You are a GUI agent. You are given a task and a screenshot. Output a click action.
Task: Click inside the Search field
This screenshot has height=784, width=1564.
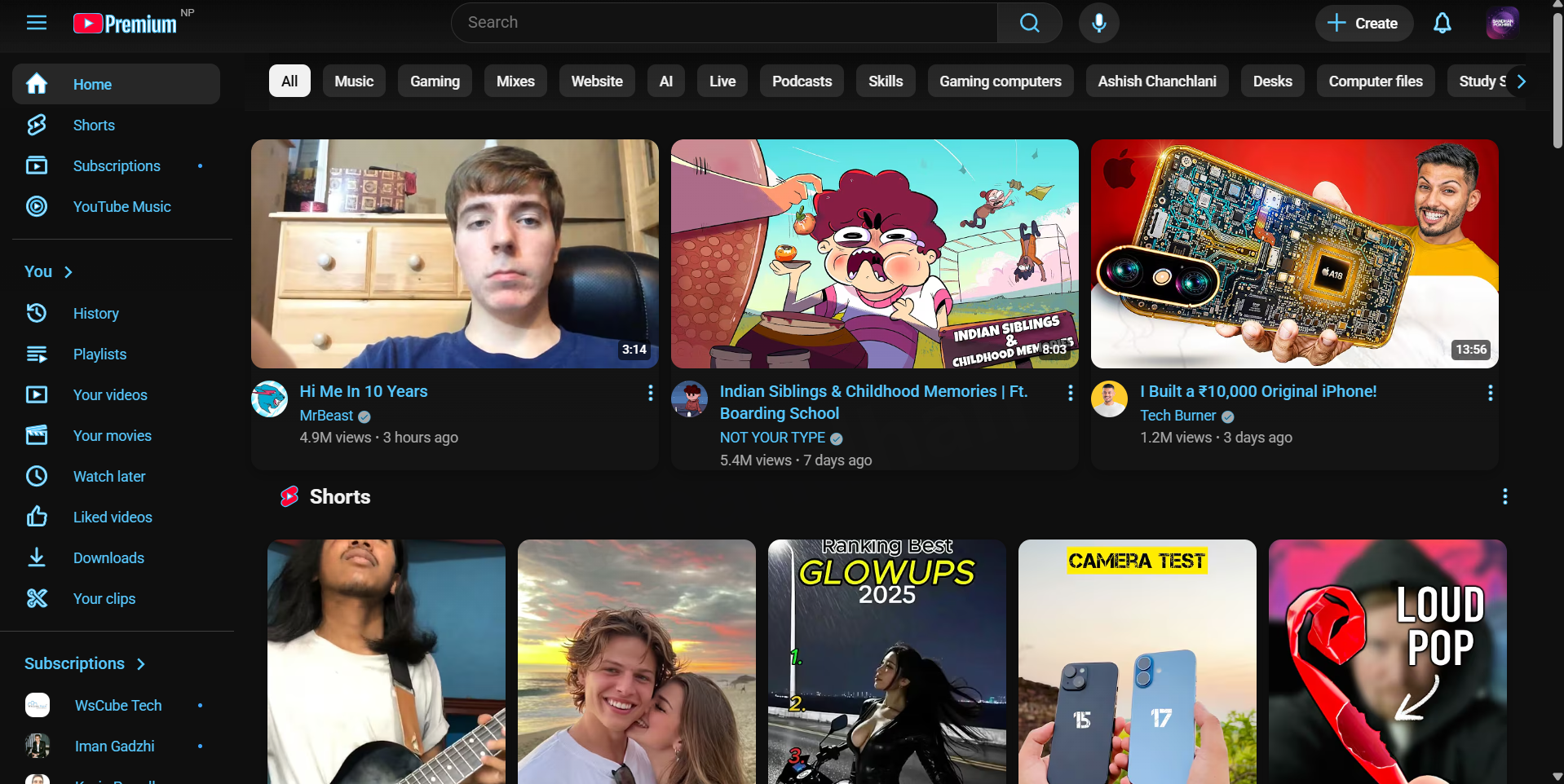[724, 23]
